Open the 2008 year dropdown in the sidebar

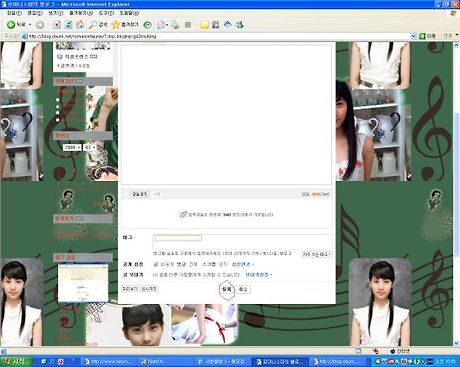[72, 147]
